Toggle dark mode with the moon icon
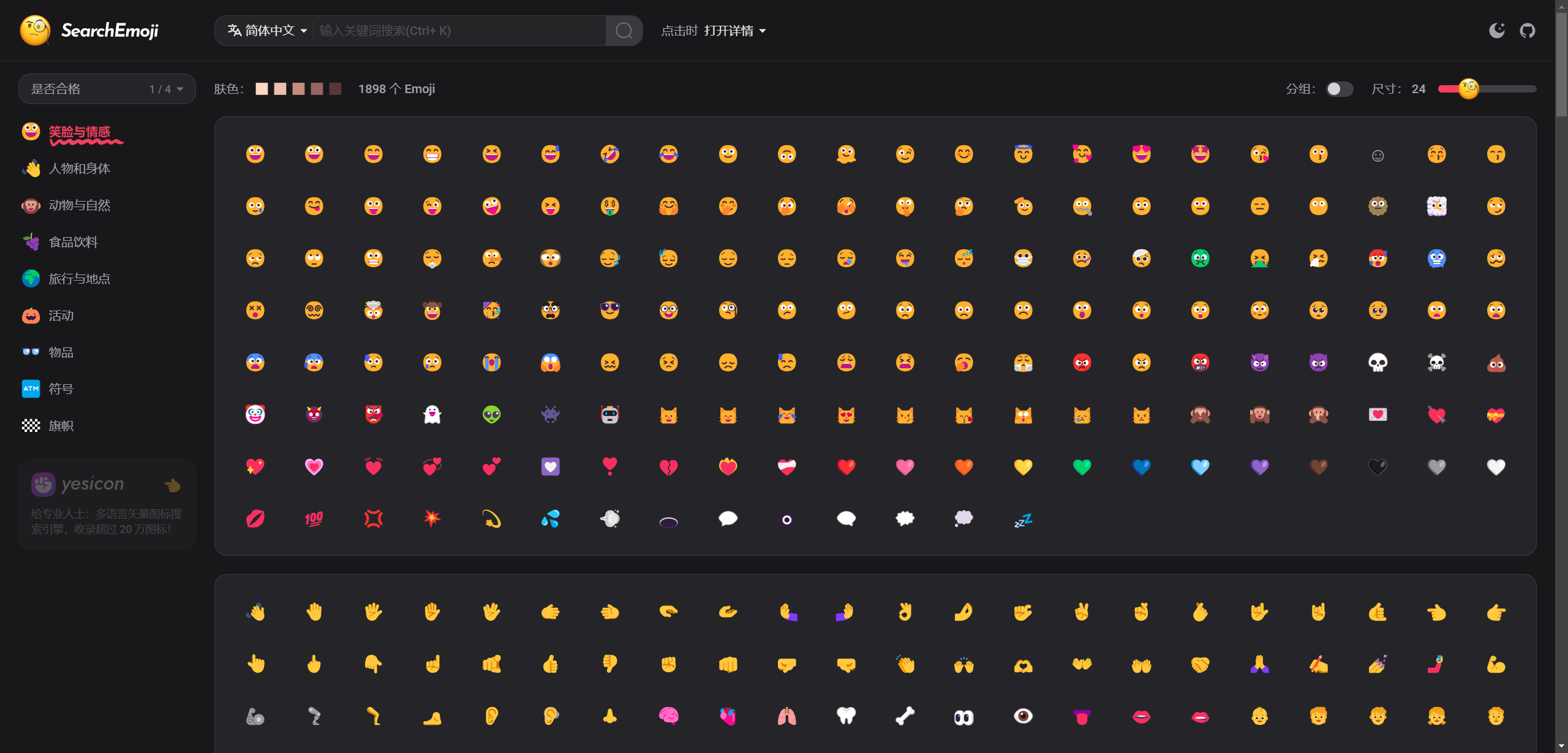Screen dimensions: 1568x753 [x=1497, y=30]
